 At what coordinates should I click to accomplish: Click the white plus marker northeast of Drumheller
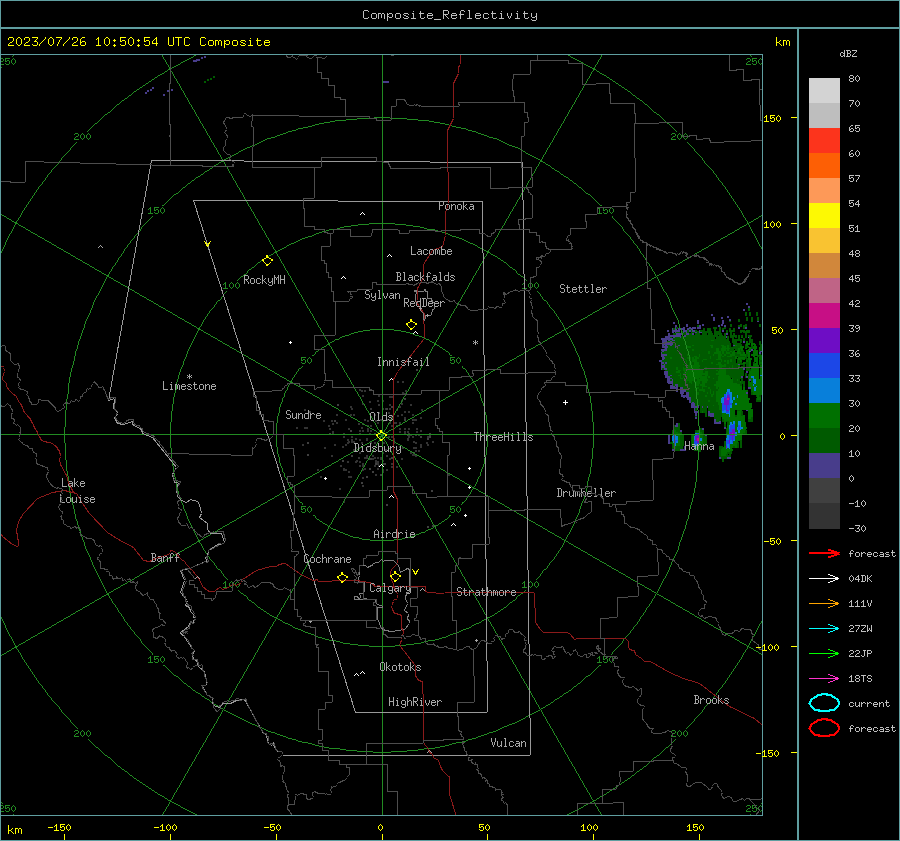(565, 402)
